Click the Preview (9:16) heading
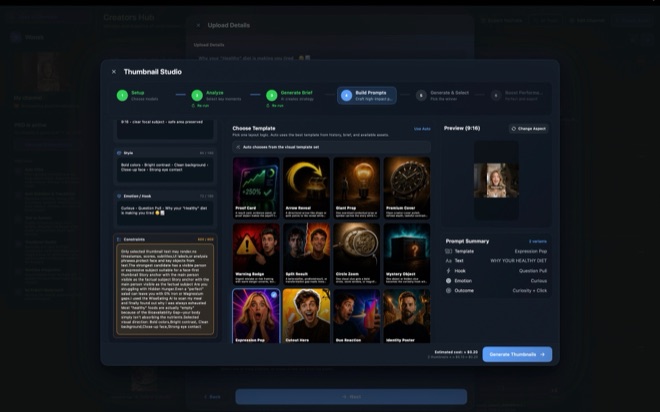Image resolution: width=660 pixels, height=412 pixels. tap(462, 128)
